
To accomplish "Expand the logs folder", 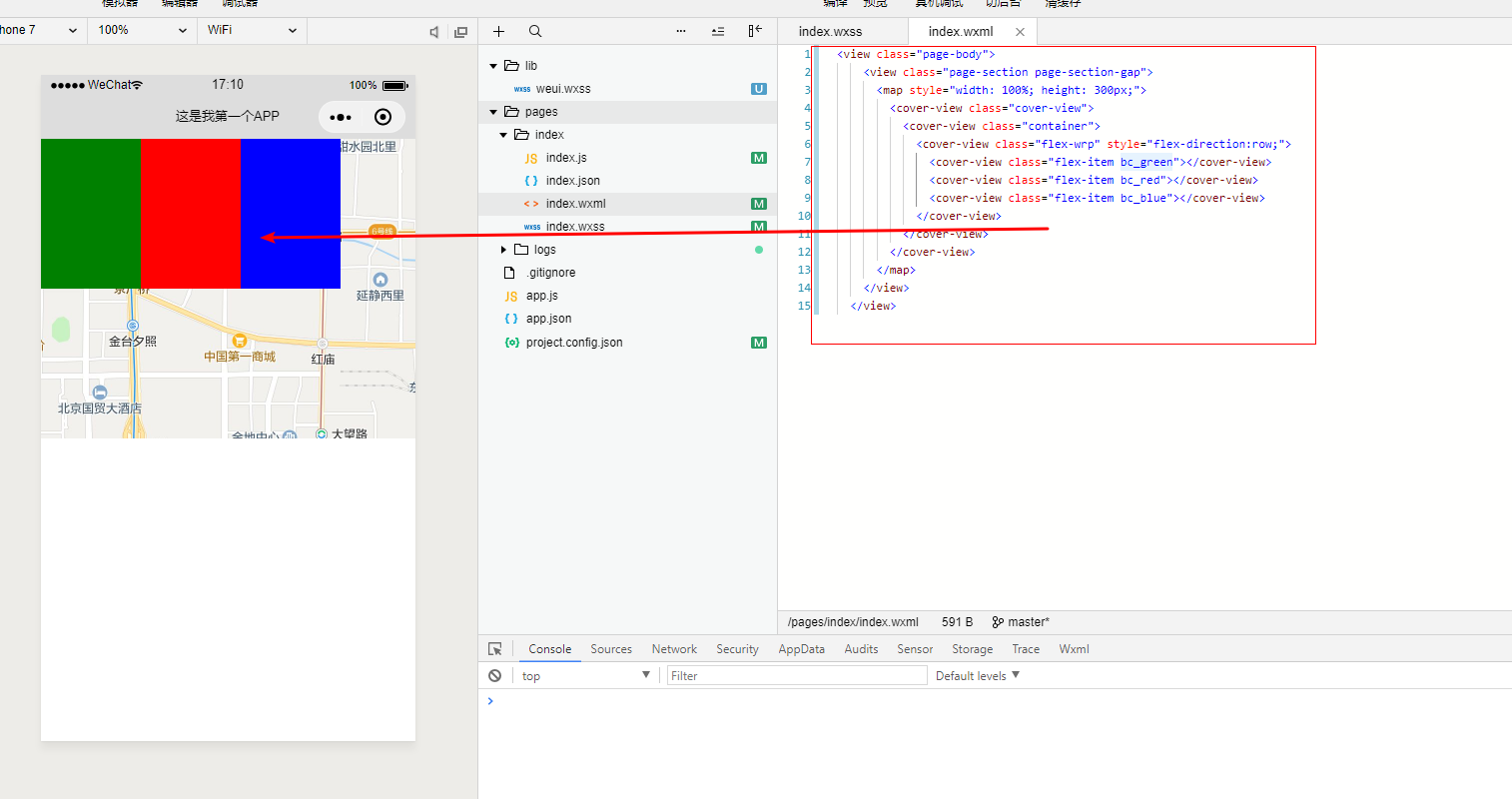I will click(503, 250).
